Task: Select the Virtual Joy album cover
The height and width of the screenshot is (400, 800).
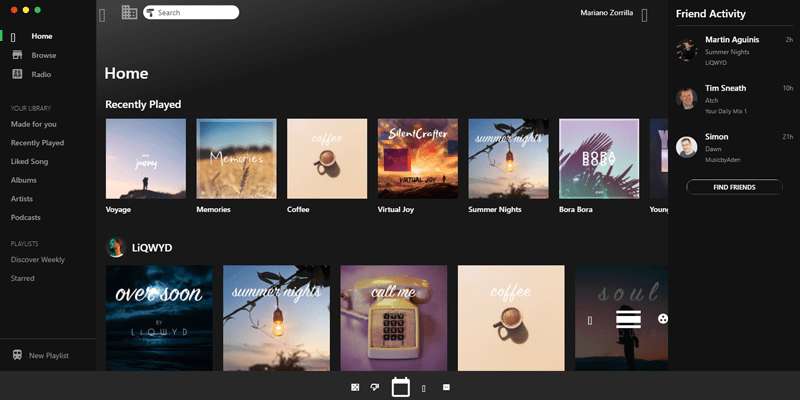Action: tap(418, 159)
